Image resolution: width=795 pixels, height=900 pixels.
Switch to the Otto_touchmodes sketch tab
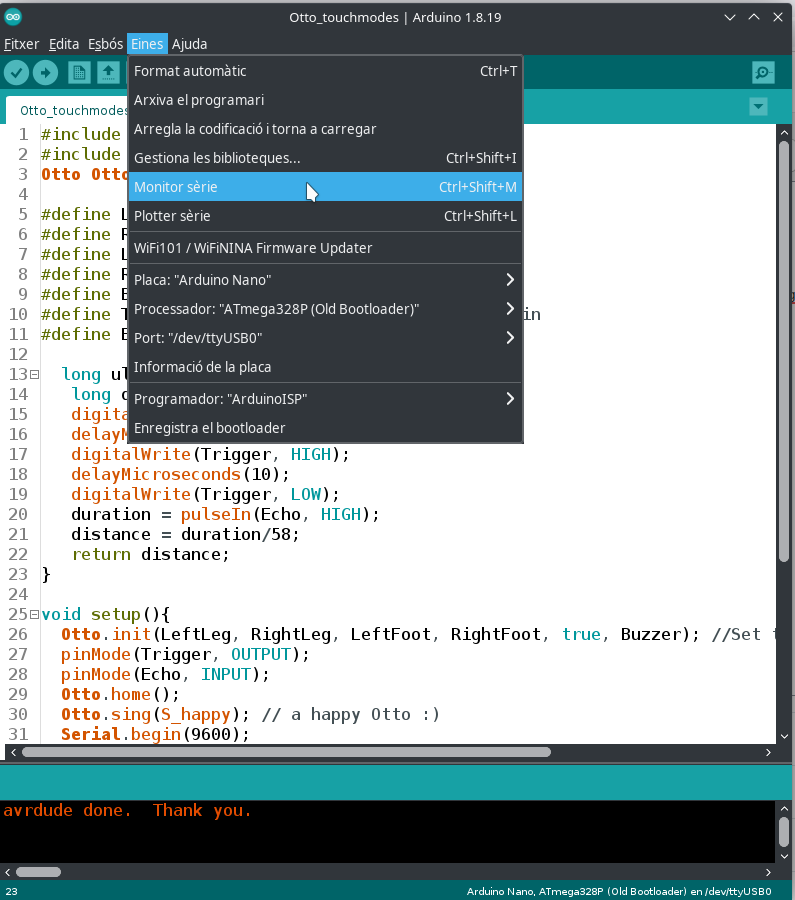click(x=72, y=110)
